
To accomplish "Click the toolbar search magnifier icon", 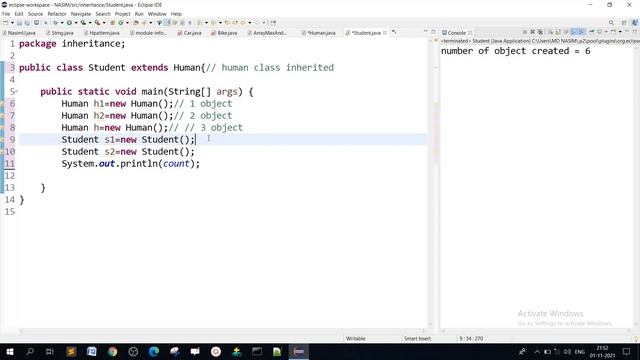I will coord(611,22).
